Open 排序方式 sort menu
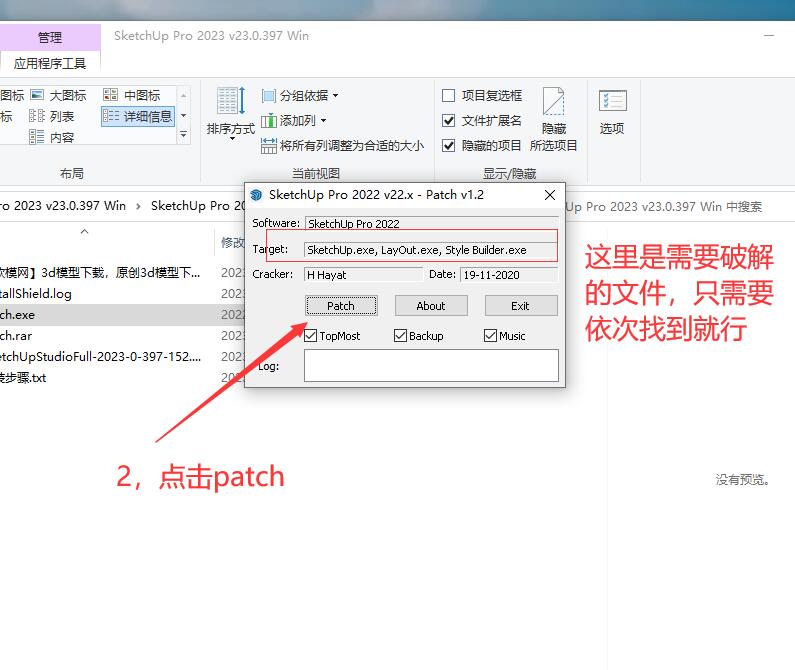 [231, 114]
